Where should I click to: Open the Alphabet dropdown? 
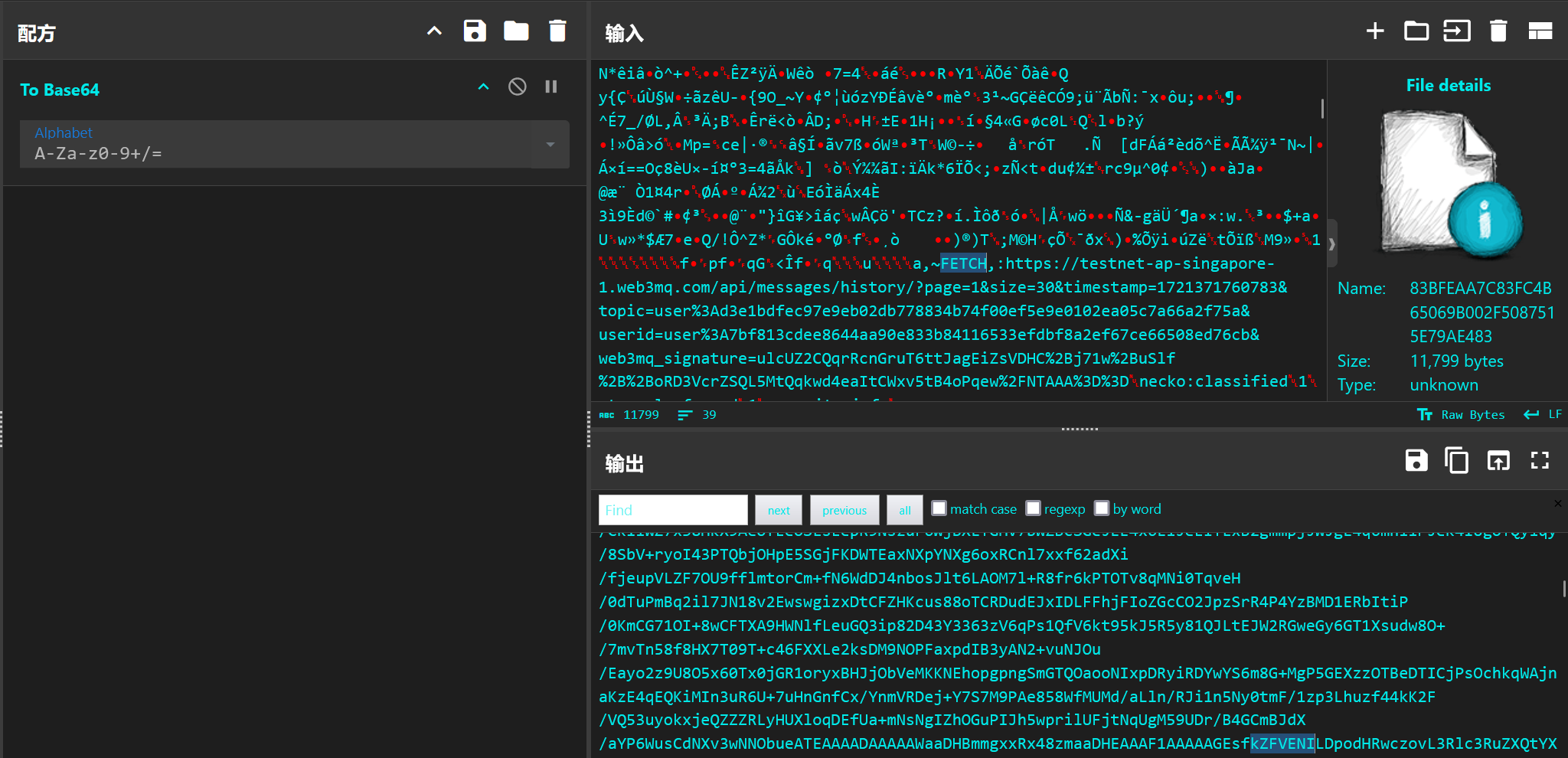pyautogui.click(x=550, y=144)
